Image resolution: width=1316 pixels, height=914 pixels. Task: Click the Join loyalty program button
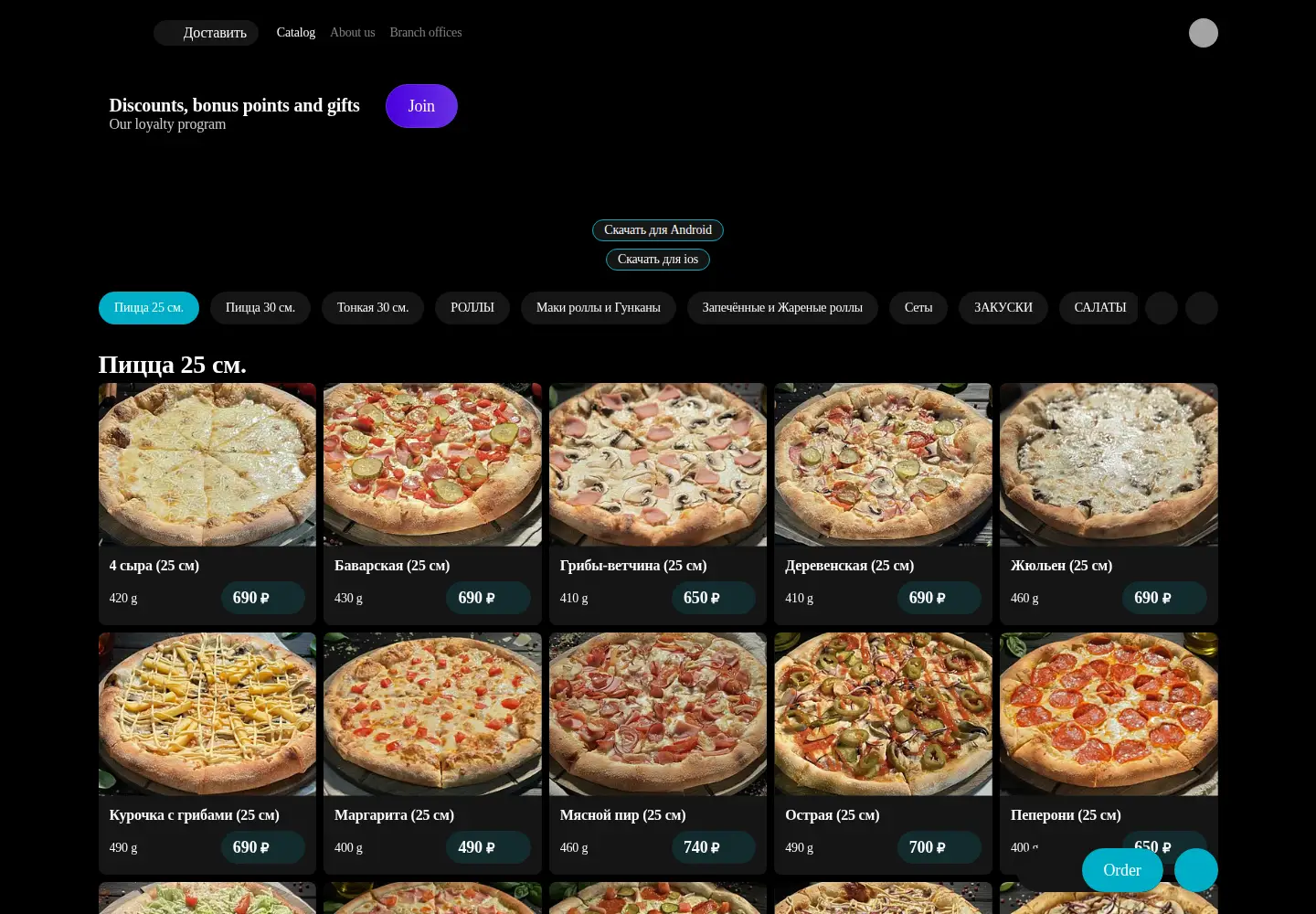(421, 106)
